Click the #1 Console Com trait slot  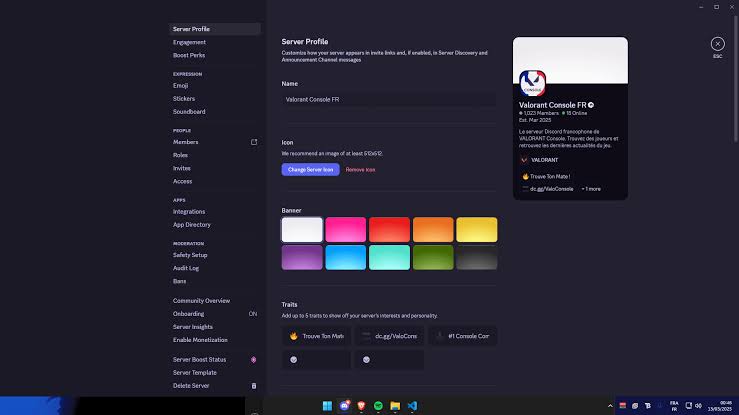pyautogui.click(x=462, y=336)
